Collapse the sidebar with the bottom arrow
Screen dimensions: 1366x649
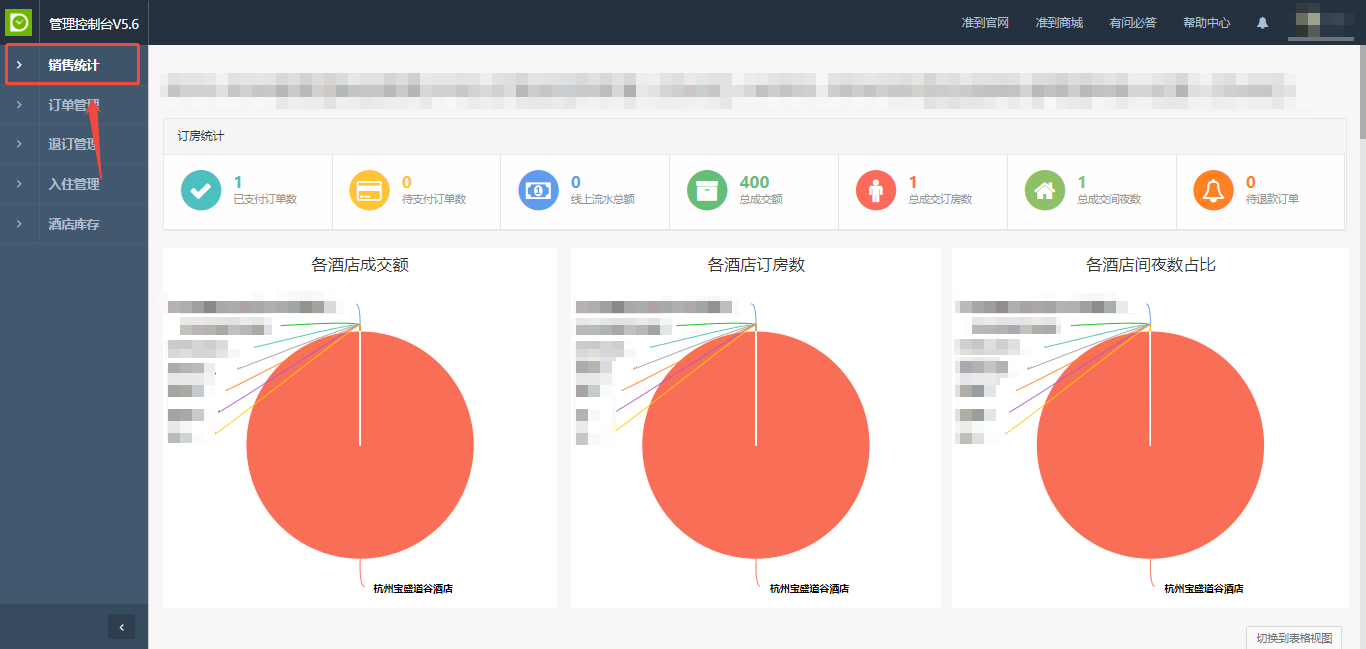pyautogui.click(x=121, y=627)
